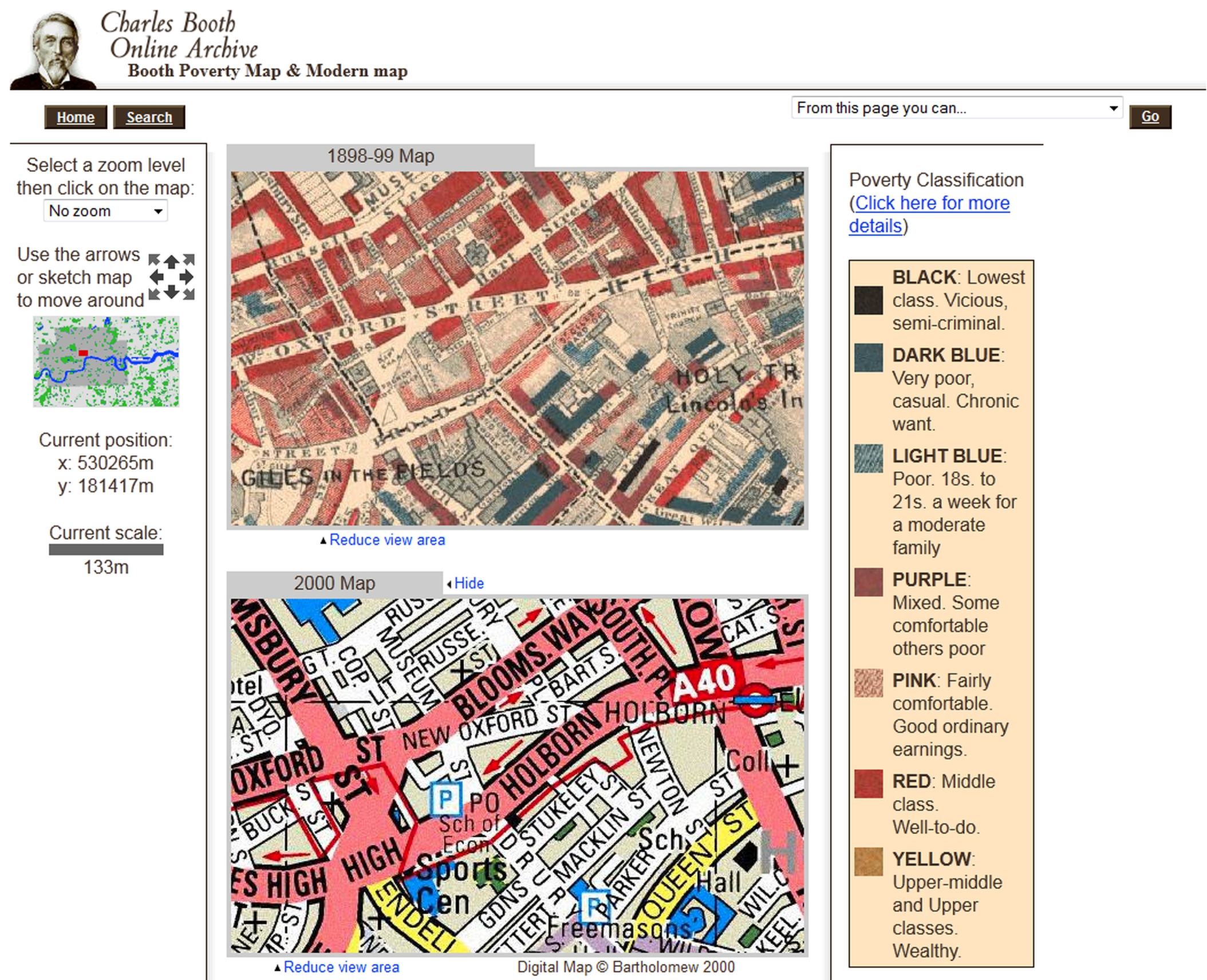Click the red position marker on sketch map

[84, 353]
